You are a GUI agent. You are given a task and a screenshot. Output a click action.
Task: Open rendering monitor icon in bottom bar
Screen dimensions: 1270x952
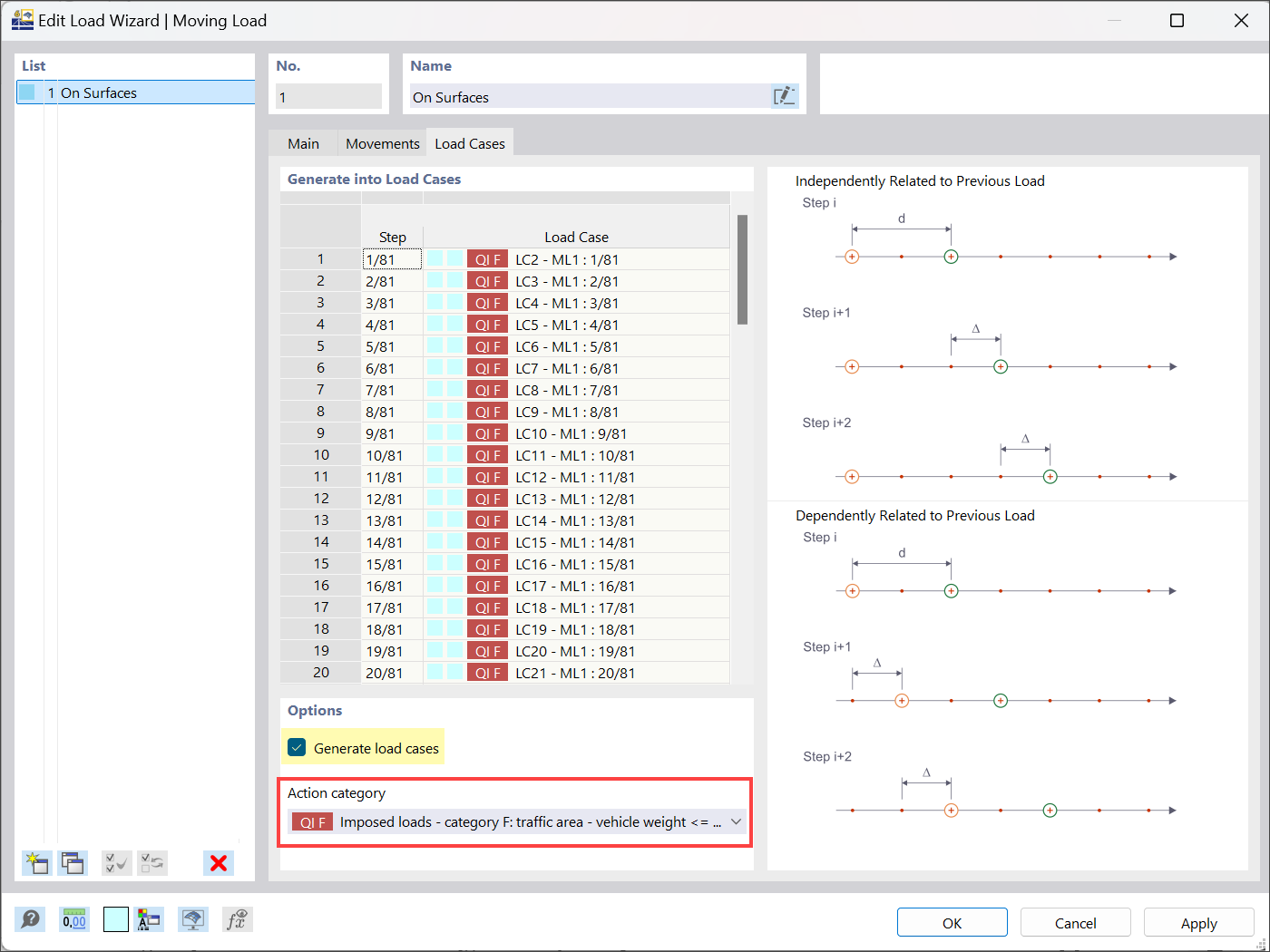pos(193,919)
